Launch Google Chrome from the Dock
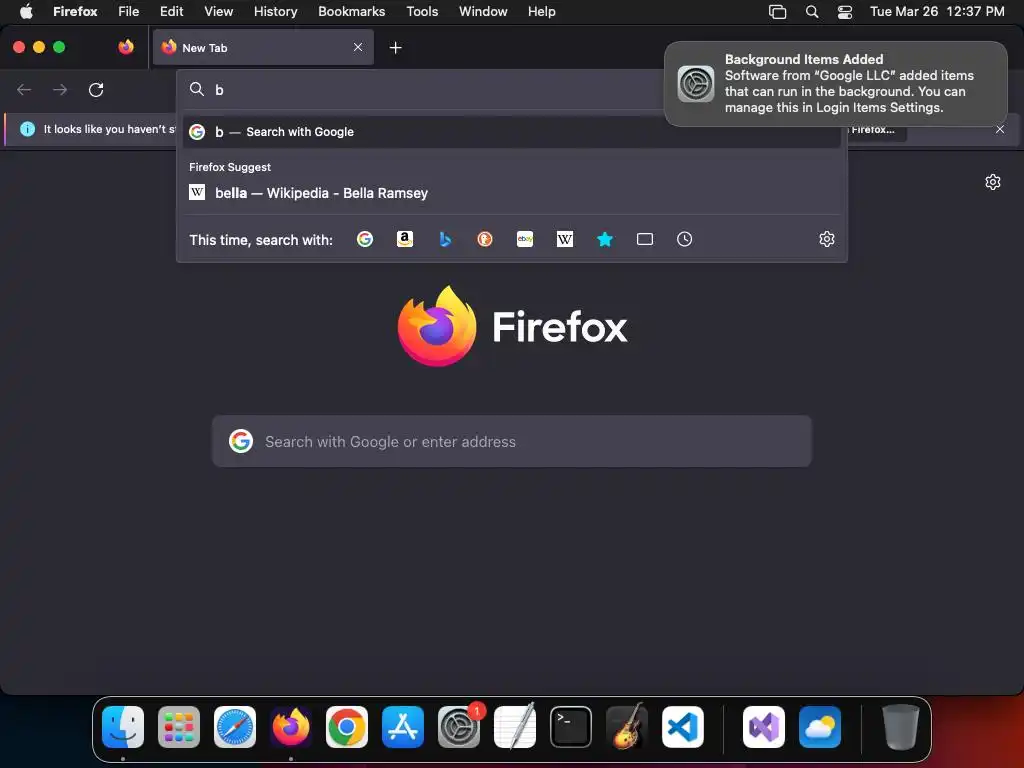This screenshot has width=1024, height=768. pyautogui.click(x=347, y=727)
